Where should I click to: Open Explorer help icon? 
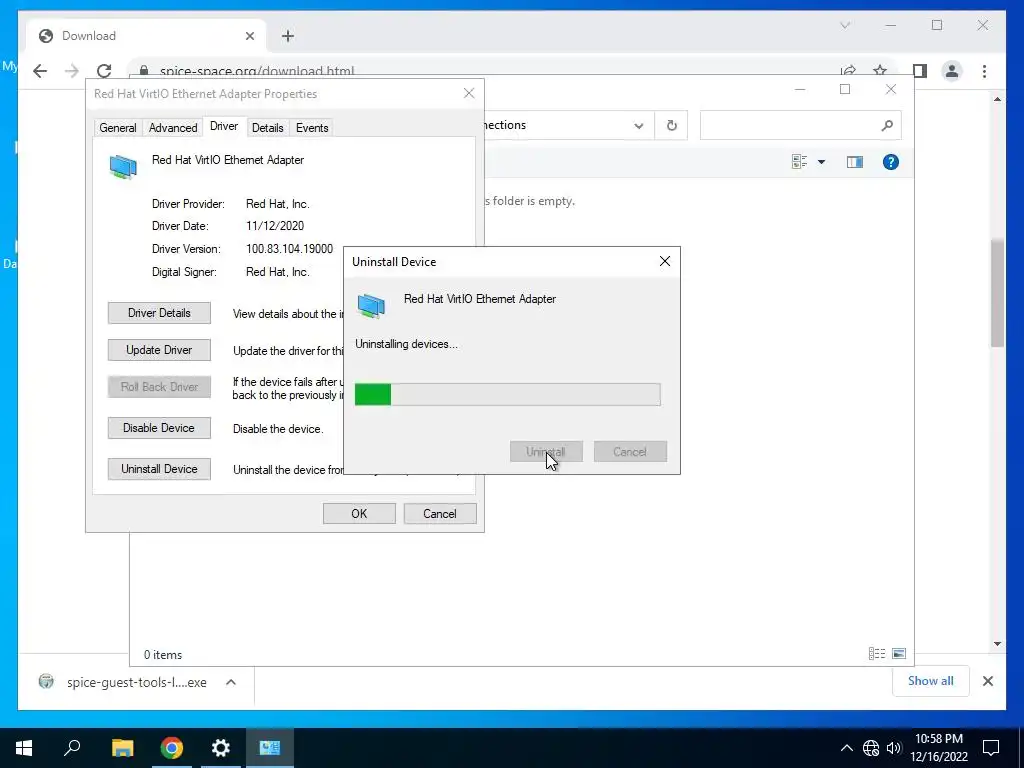click(x=891, y=162)
